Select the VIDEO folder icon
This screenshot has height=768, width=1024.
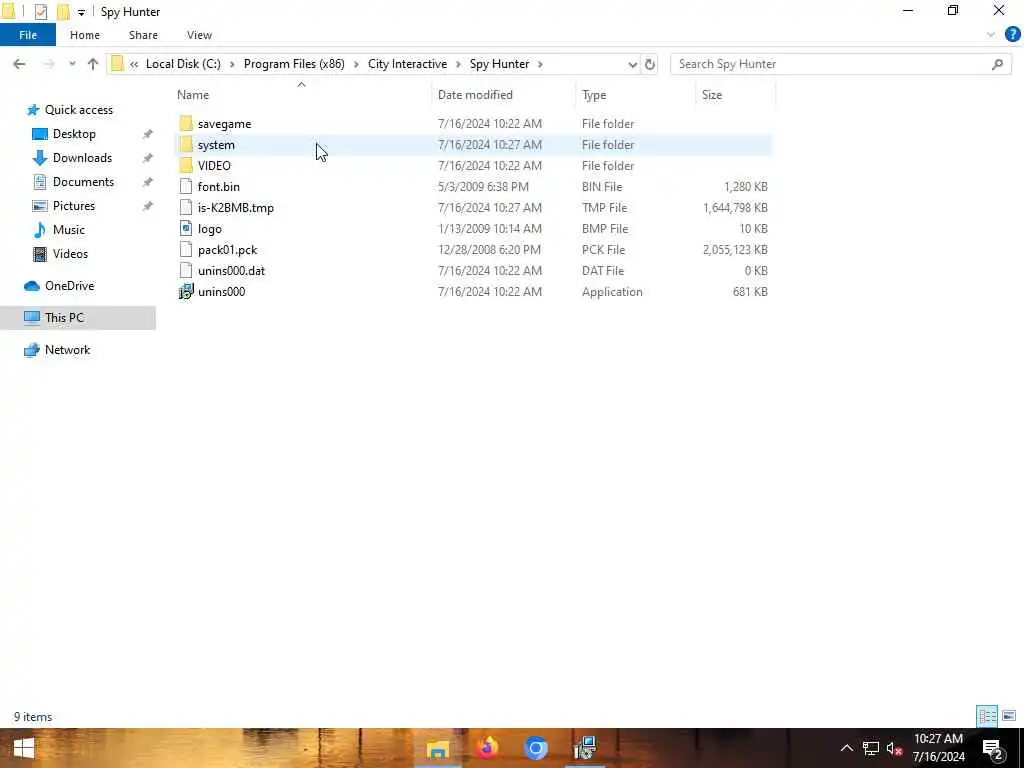pyautogui.click(x=186, y=165)
